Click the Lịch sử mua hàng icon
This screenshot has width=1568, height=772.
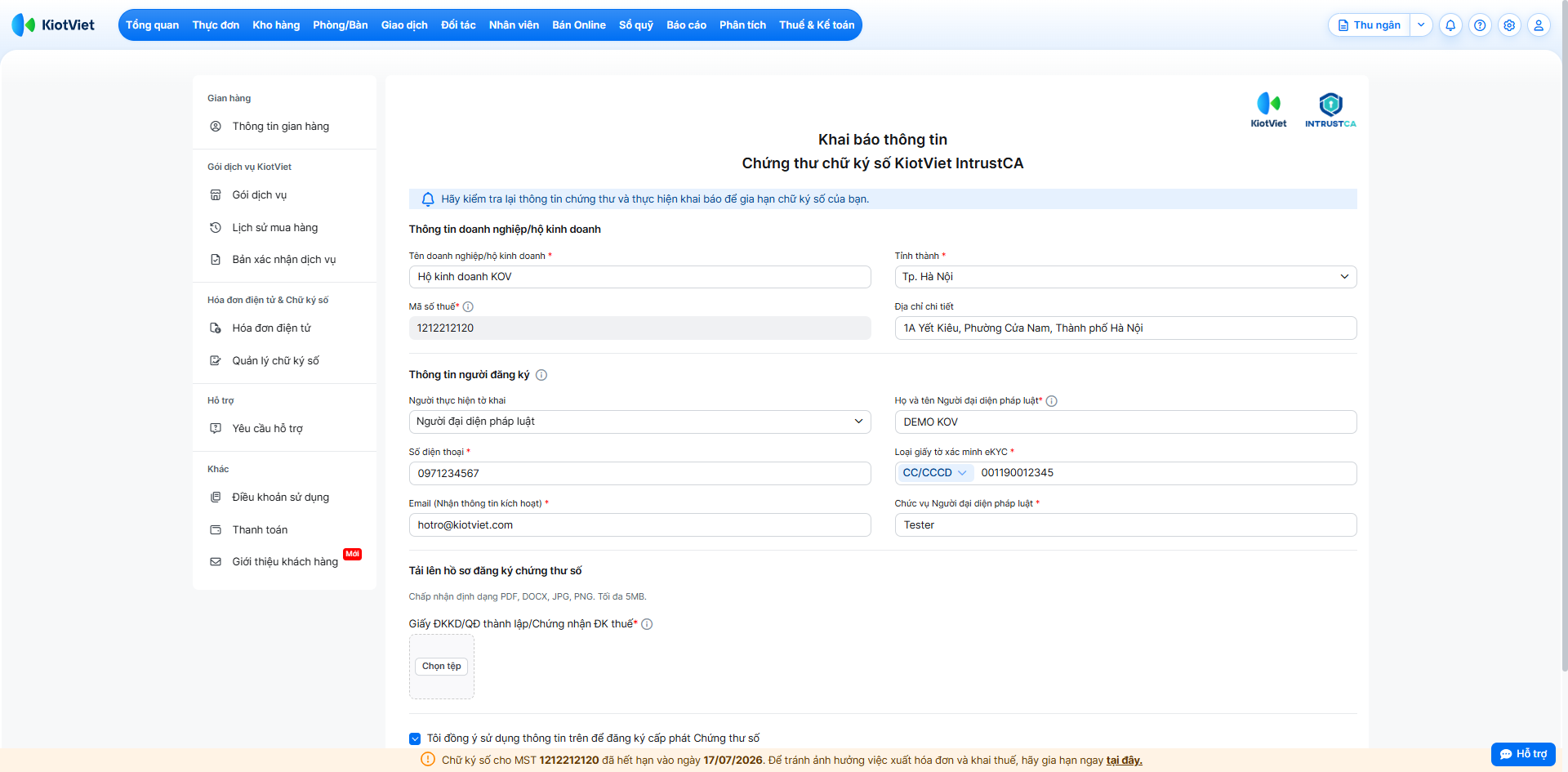click(216, 228)
